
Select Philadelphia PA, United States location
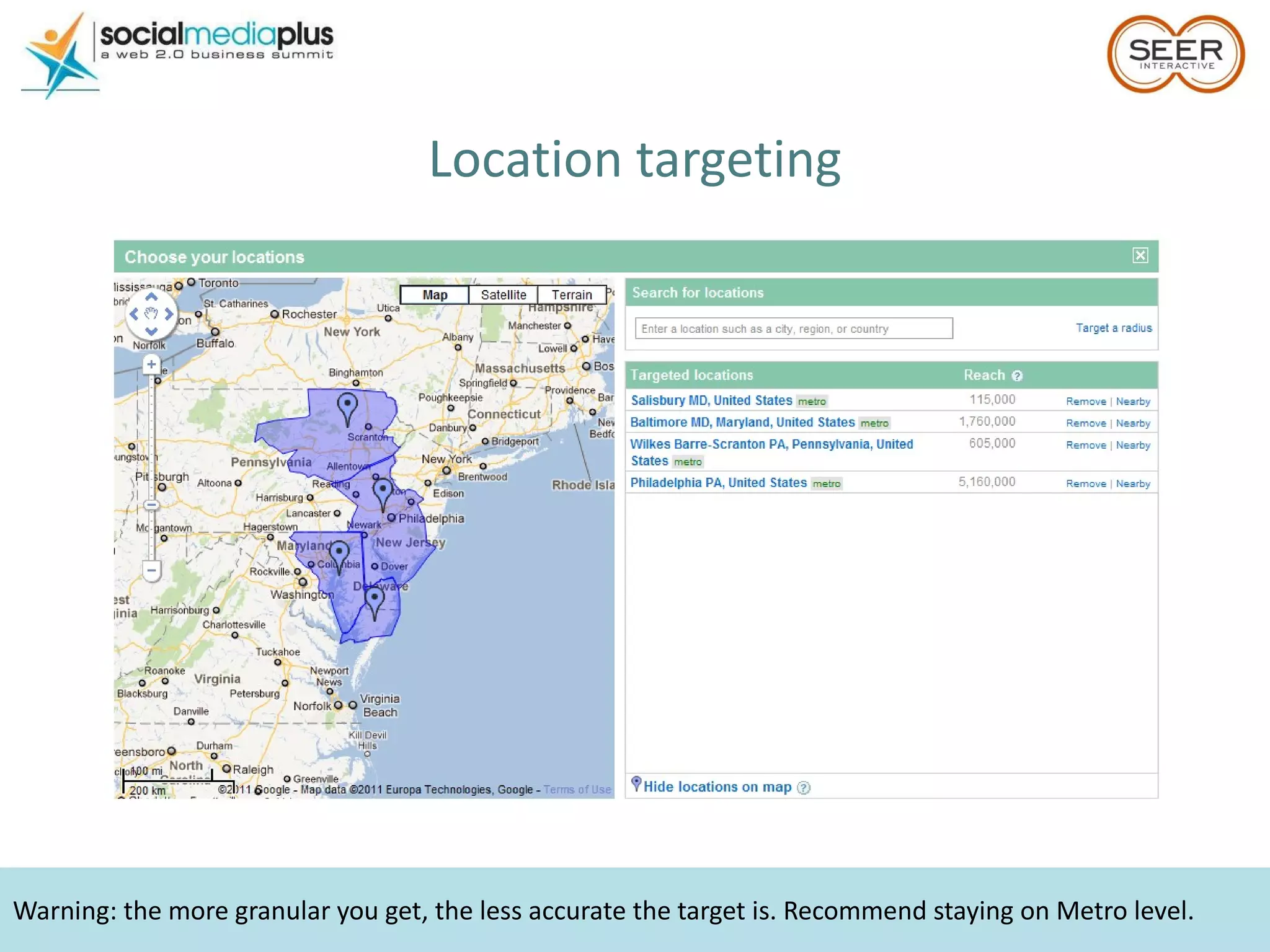coord(719,483)
